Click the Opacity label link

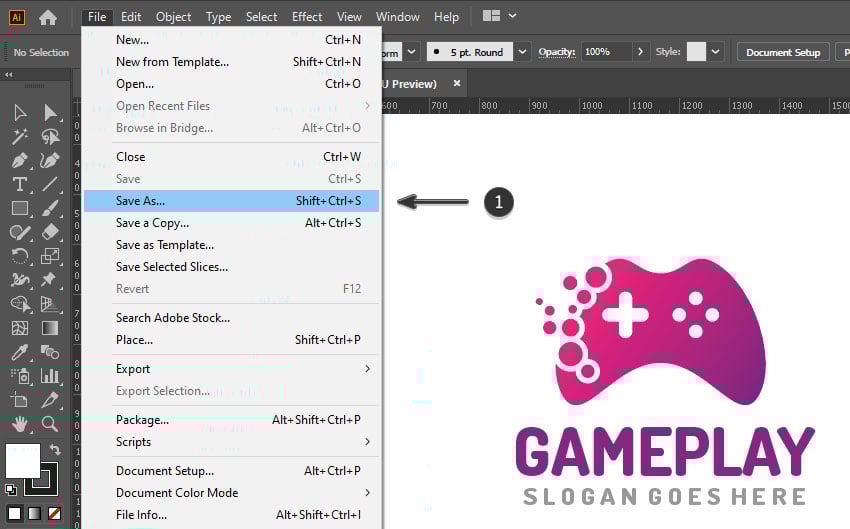tap(557, 52)
